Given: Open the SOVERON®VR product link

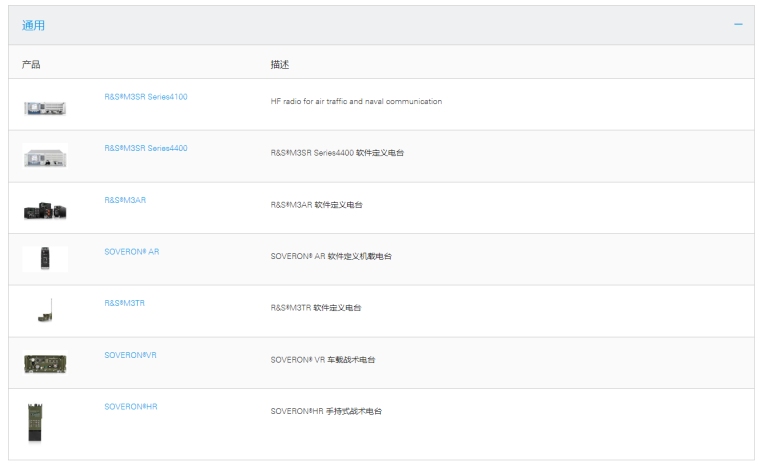Looking at the screenshot, I should (131, 355).
